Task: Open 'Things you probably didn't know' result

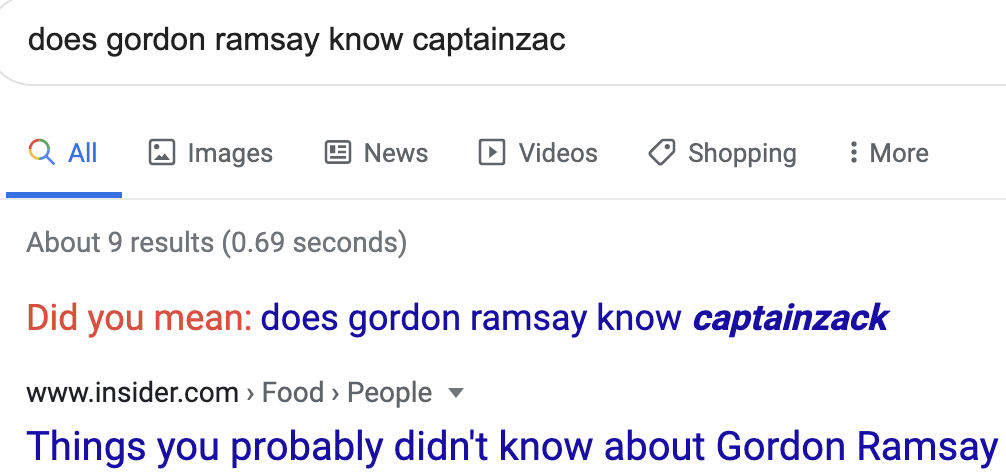Action: pyautogui.click(x=512, y=446)
